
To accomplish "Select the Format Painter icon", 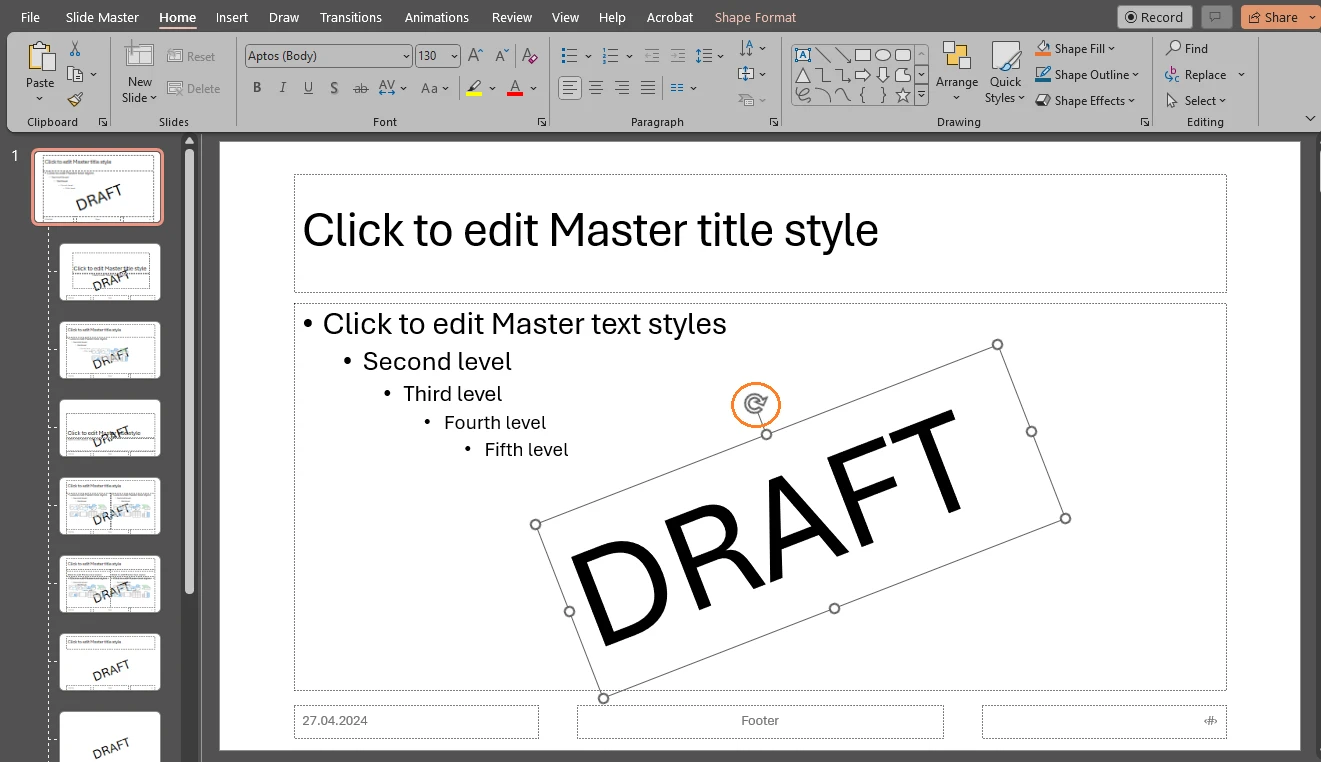I will click(75, 99).
